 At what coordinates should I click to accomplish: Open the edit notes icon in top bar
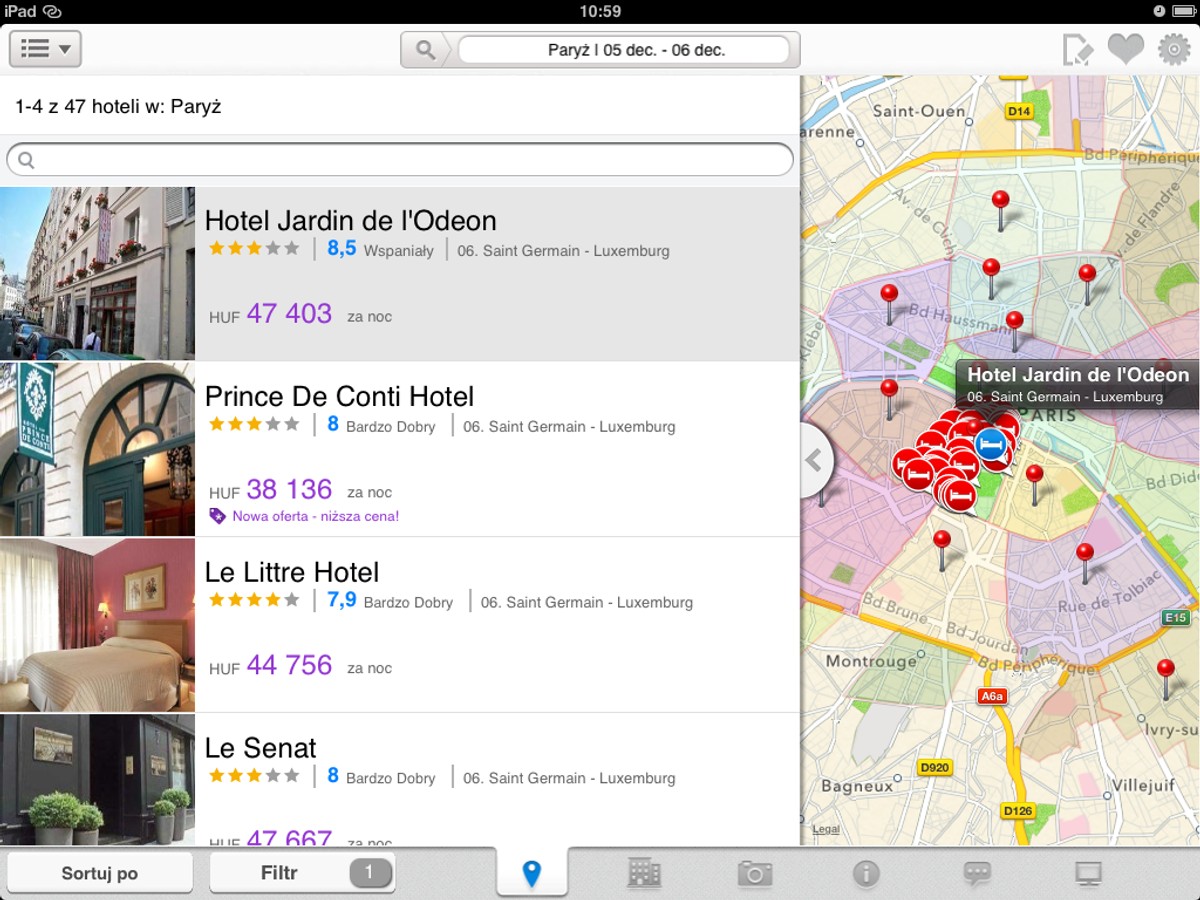pyautogui.click(x=1077, y=49)
